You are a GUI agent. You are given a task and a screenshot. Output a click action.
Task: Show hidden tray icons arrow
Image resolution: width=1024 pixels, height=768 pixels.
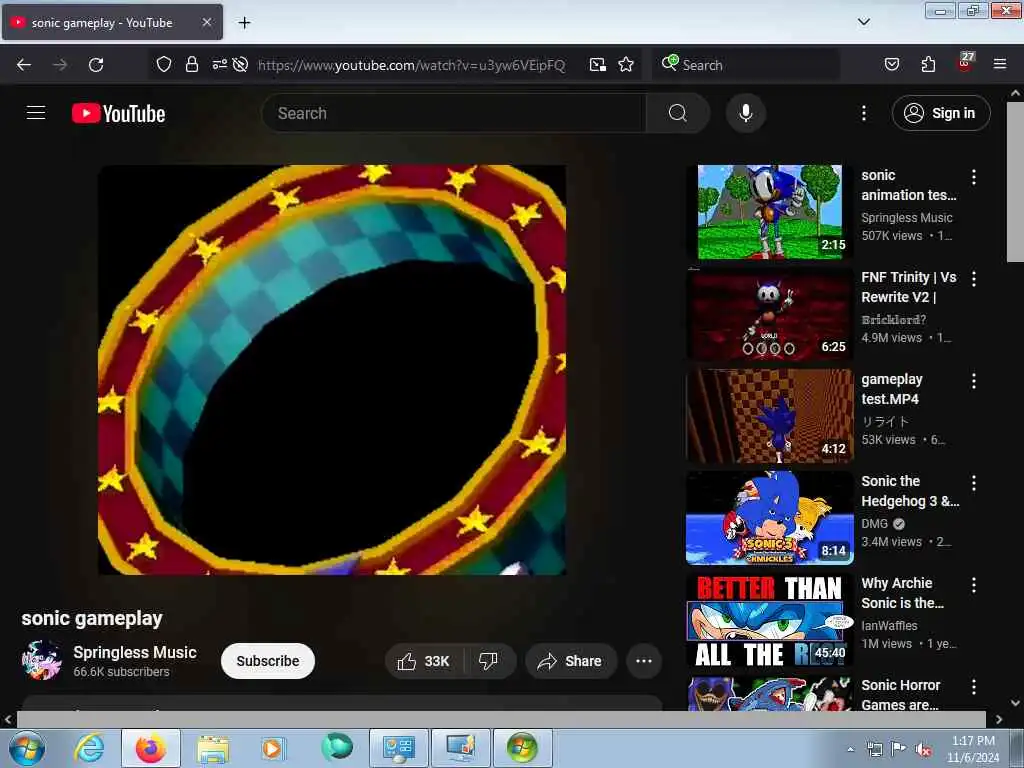pyautogui.click(x=850, y=749)
